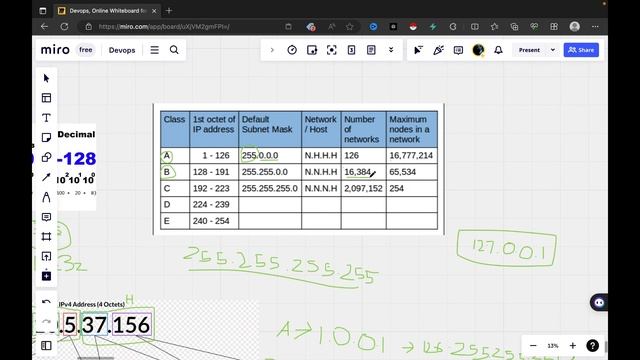Expand the collapsed toolbar arrow
This screenshot has height=360, width=640.
click(x=272, y=50)
